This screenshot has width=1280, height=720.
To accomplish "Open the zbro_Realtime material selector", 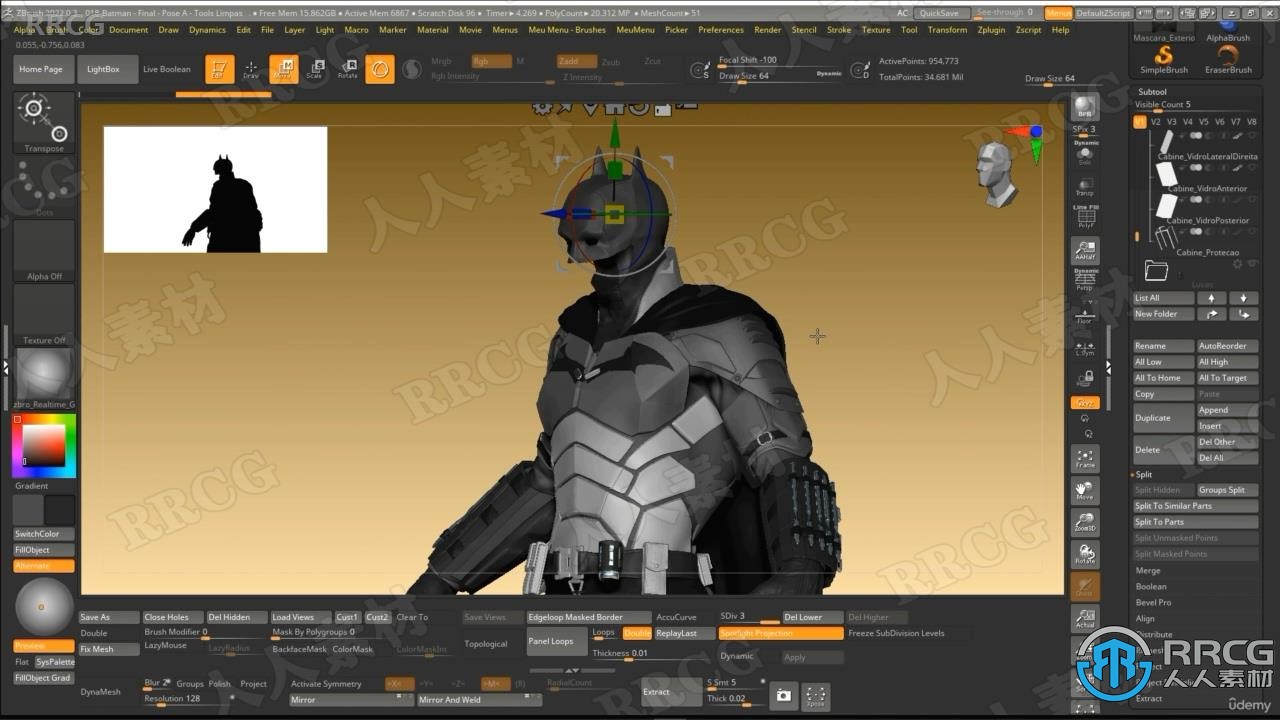I will pyautogui.click(x=44, y=379).
